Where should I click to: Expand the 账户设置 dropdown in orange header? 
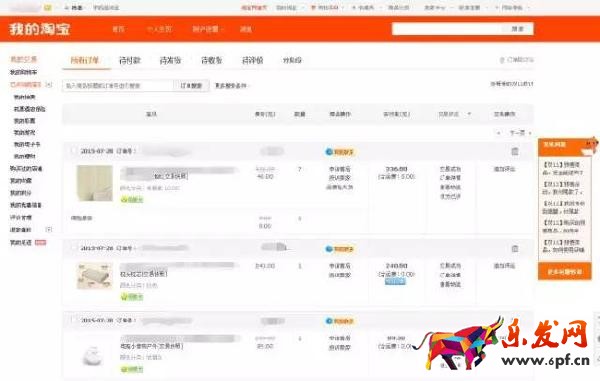(x=207, y=29)
